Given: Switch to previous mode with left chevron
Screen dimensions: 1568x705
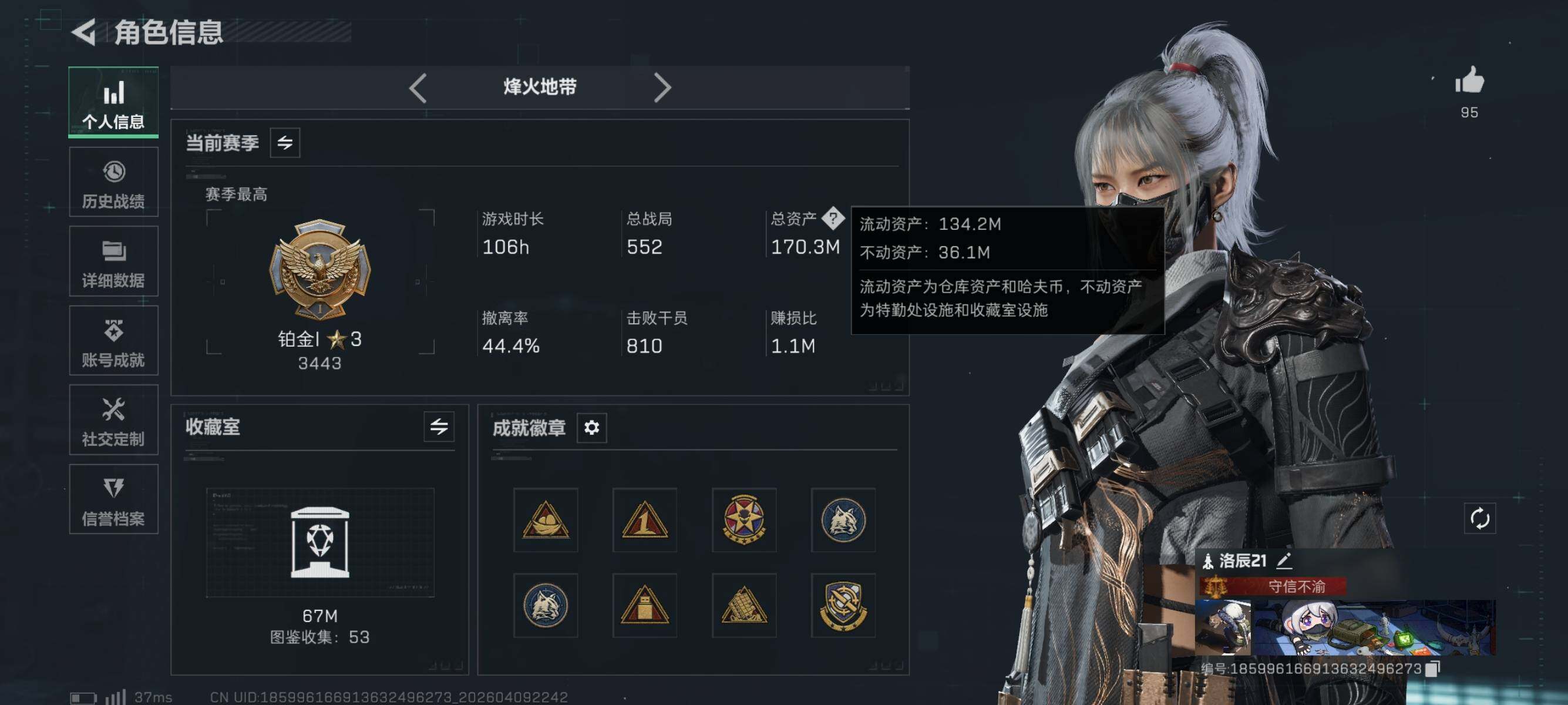Looking at the screenshot, I should 418,88.
